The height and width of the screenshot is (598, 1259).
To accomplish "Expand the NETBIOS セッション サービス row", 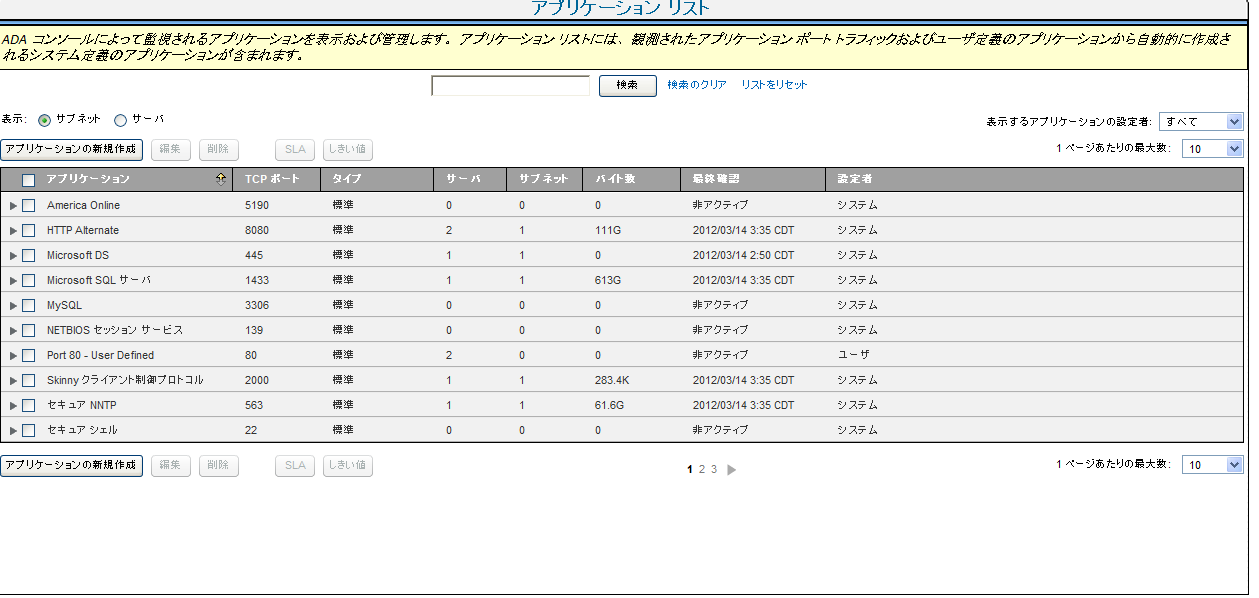I will pos(13,330).
